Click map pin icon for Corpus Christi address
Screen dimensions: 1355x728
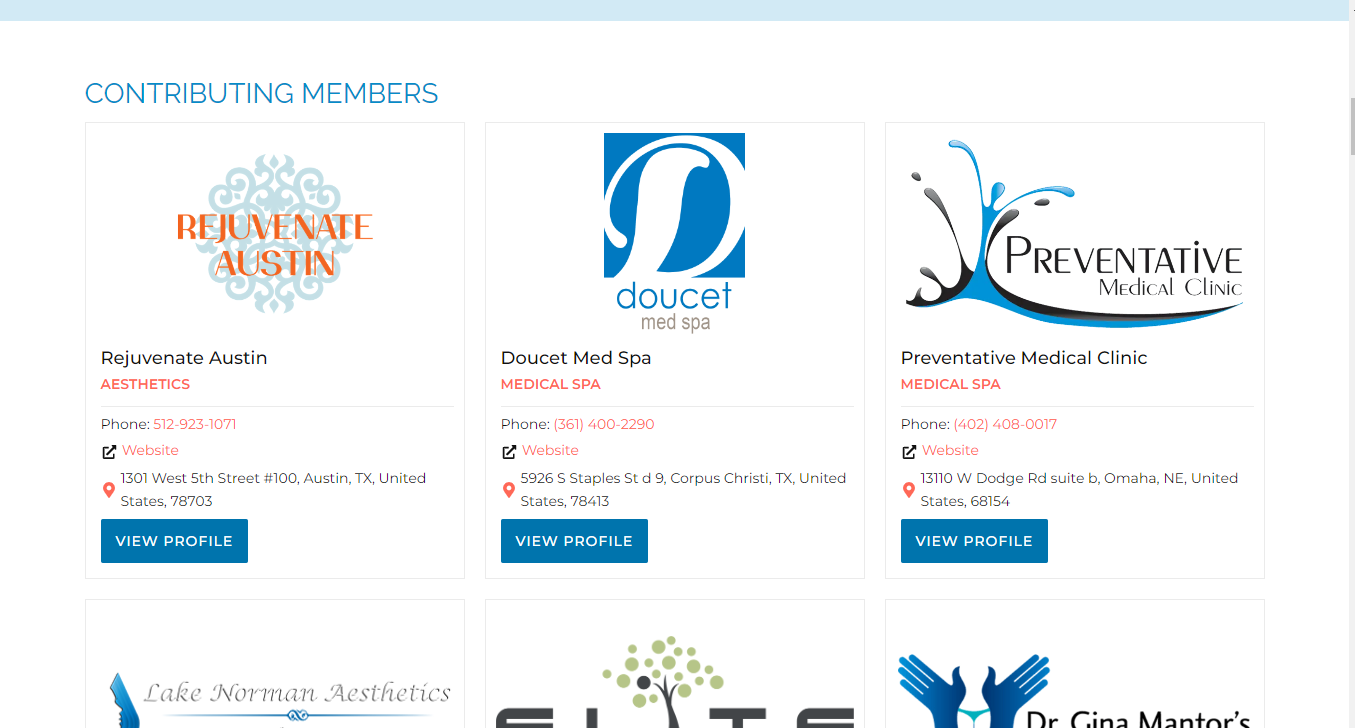[x=509, y=490]
